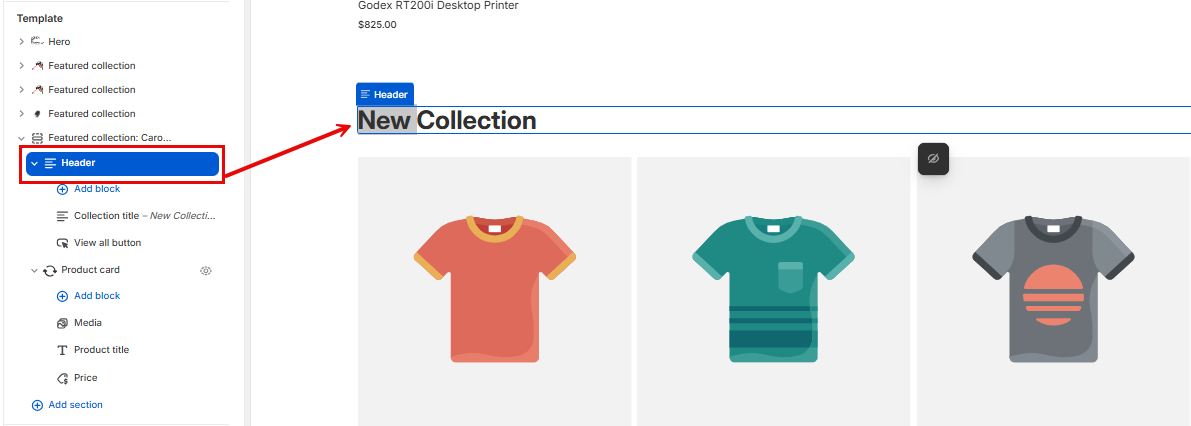Click the Carousel section layout icon
The image size is (1191, 426).
(x=37, y=138)
